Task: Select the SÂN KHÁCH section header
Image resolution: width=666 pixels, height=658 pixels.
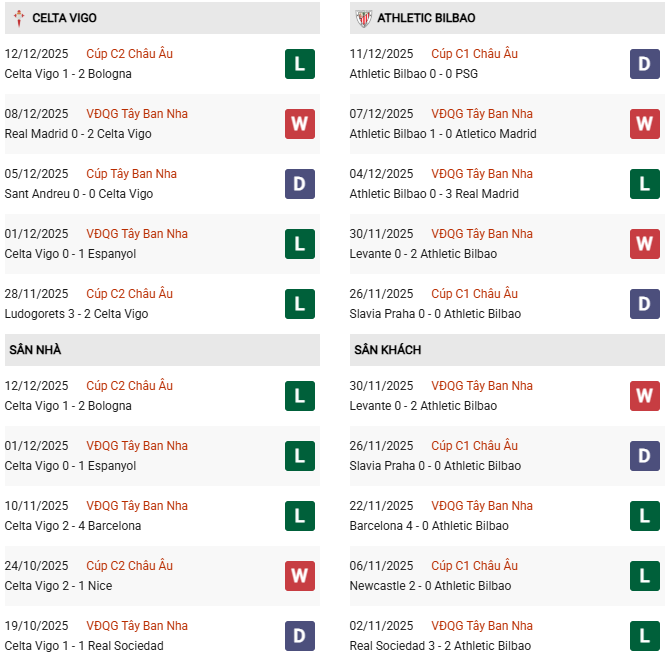Action: coord(387,350)
